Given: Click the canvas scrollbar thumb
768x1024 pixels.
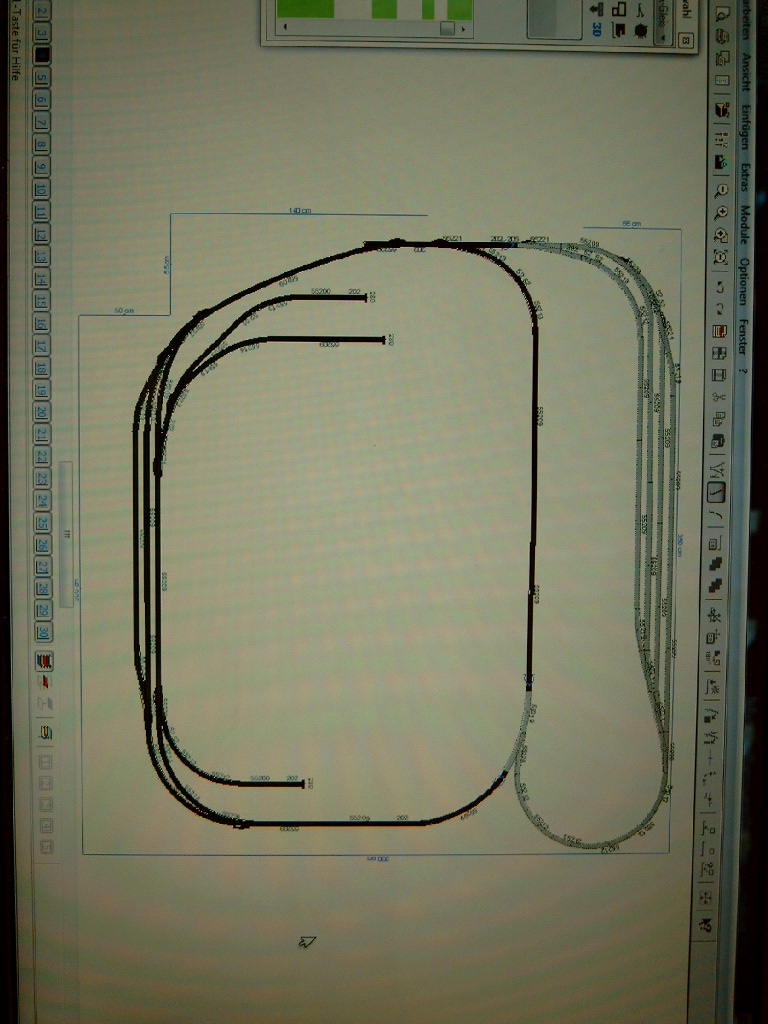Looking at the screenshot, I should click(66, 533).
